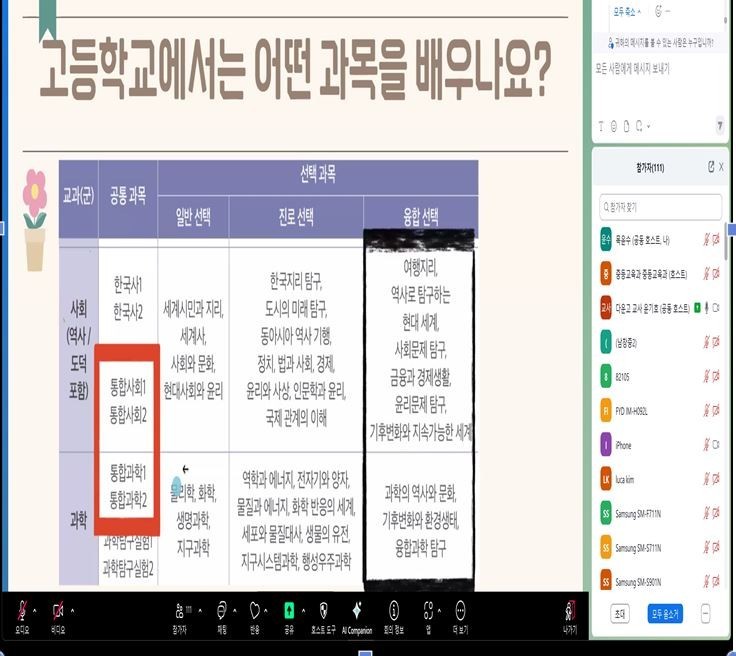Open the 앱 apps icon
This screenshot has width=736, height=656.
point(428,610)
